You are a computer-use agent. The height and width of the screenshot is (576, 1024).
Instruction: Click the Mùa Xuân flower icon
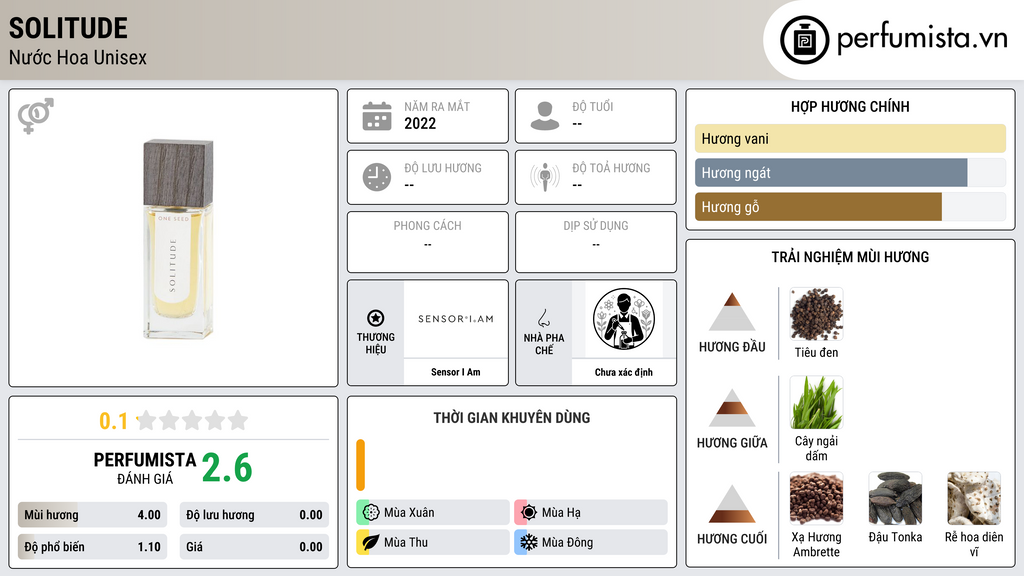pyautogui.click(x=370, y=513)
